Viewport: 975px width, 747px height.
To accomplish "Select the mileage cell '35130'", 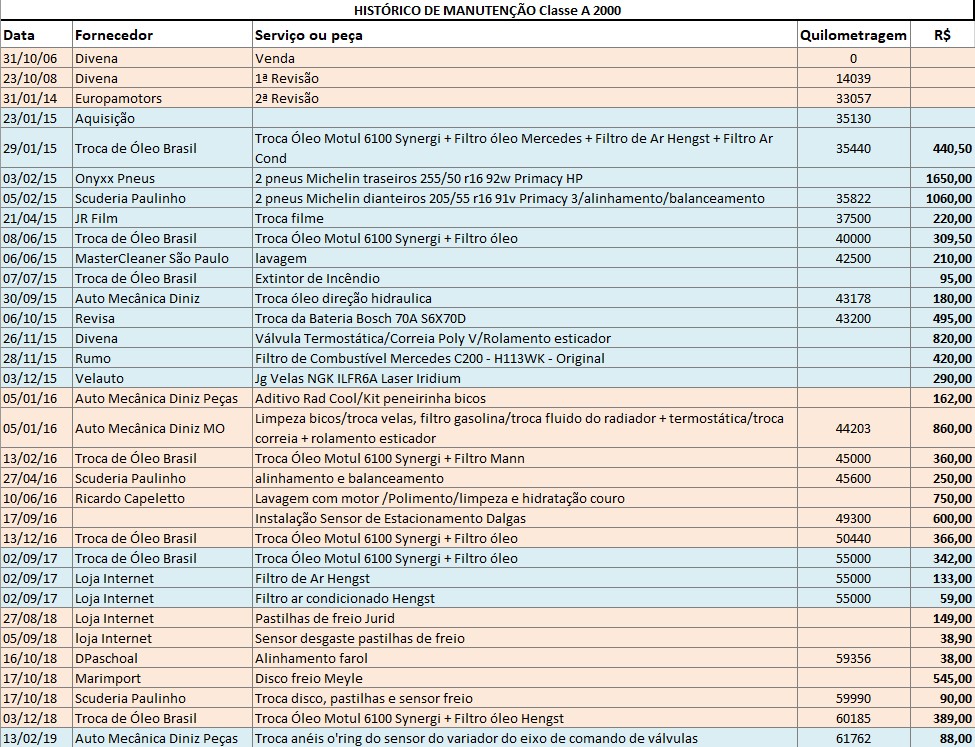I will (x=854, y=118).
